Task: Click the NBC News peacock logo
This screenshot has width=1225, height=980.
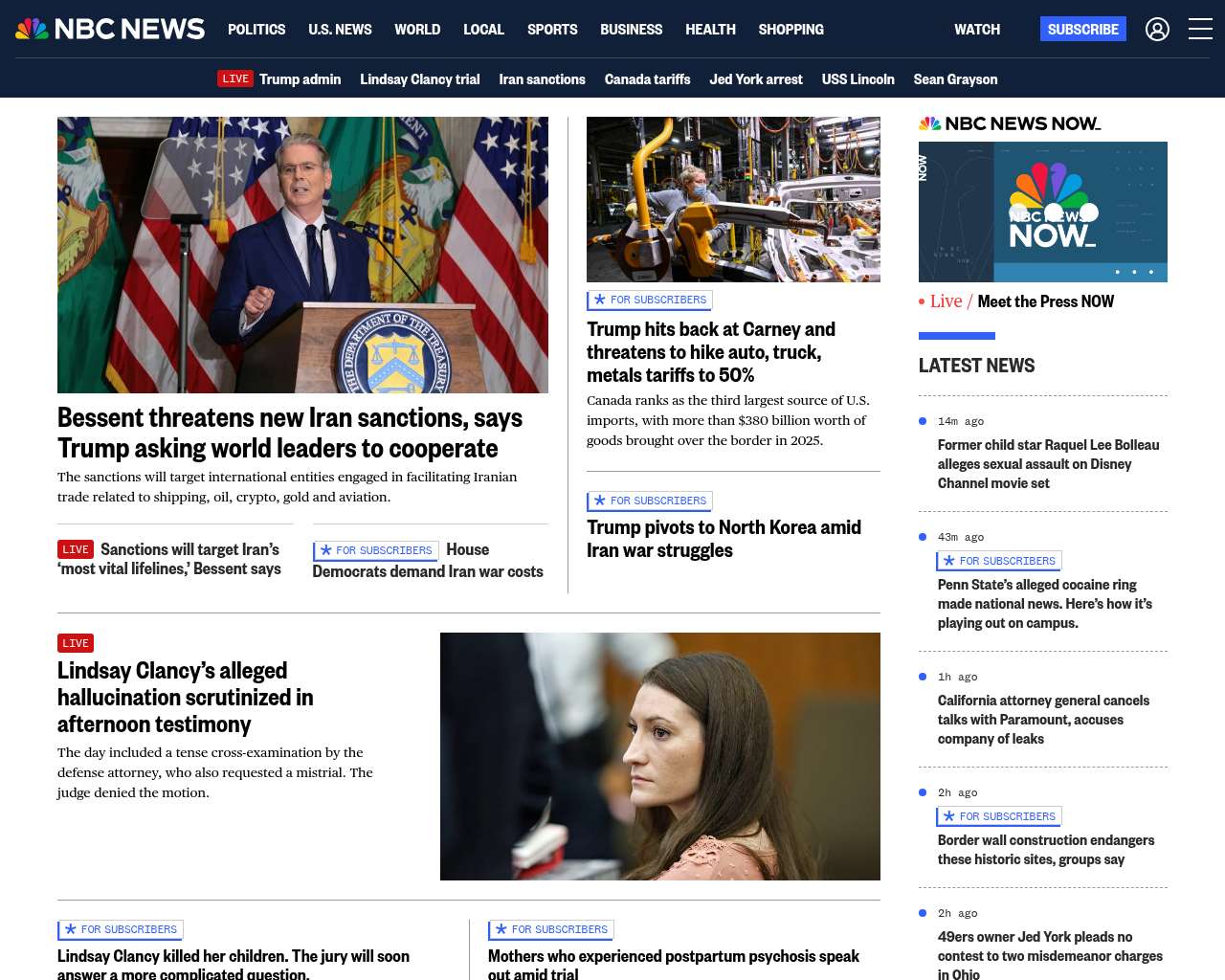Action: (x=110, y=29)
